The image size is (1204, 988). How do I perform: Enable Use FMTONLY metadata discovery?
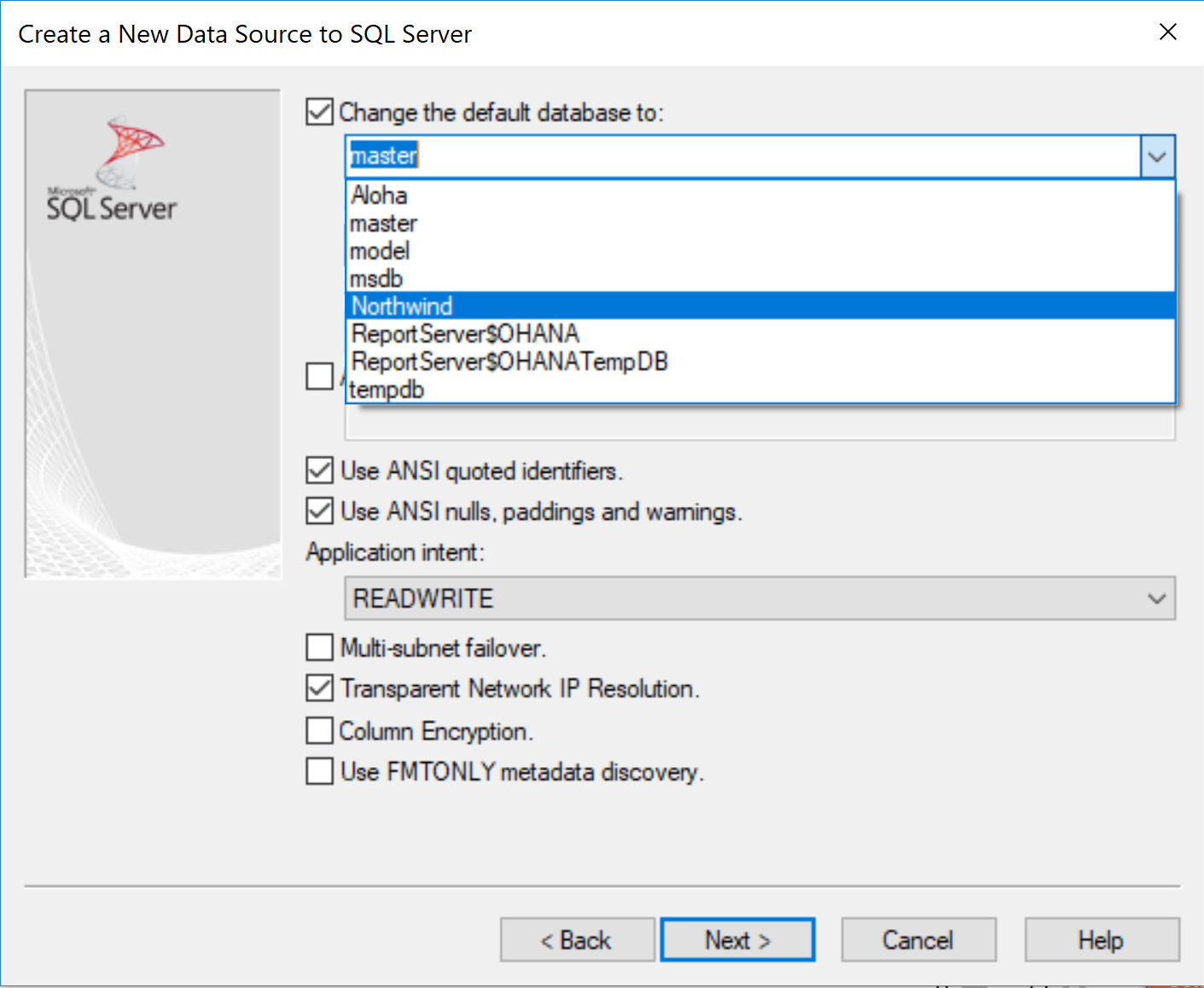point(318,771)
